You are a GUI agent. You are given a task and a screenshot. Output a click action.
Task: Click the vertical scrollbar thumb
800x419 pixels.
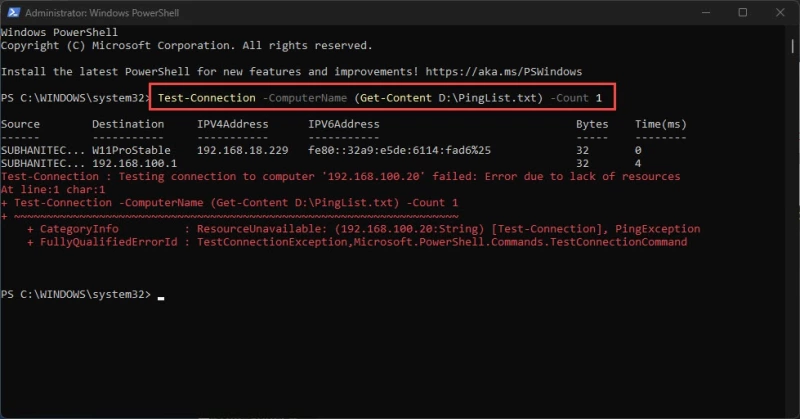[x=792, y=46]
